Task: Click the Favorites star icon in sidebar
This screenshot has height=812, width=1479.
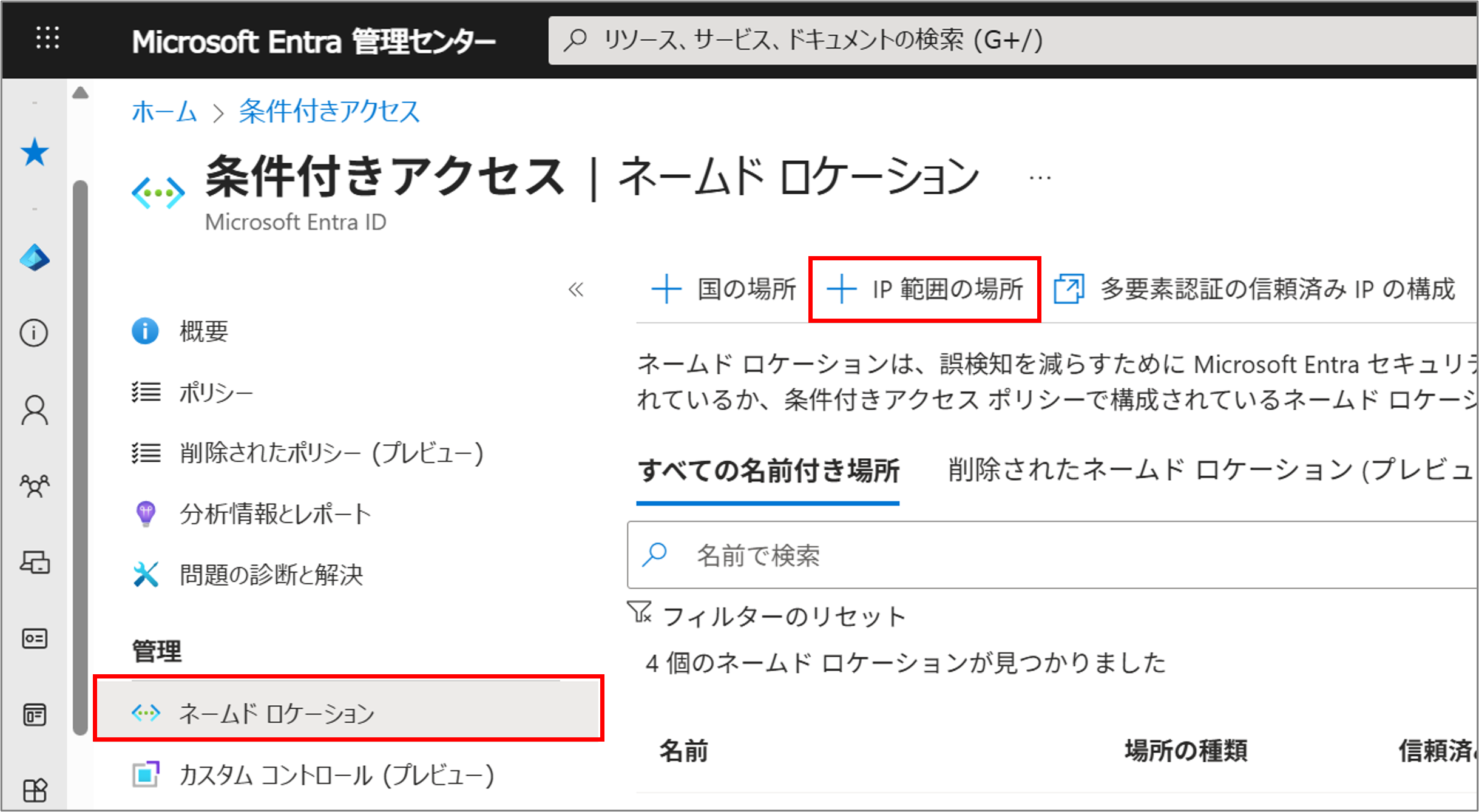Action: point(35,152)
